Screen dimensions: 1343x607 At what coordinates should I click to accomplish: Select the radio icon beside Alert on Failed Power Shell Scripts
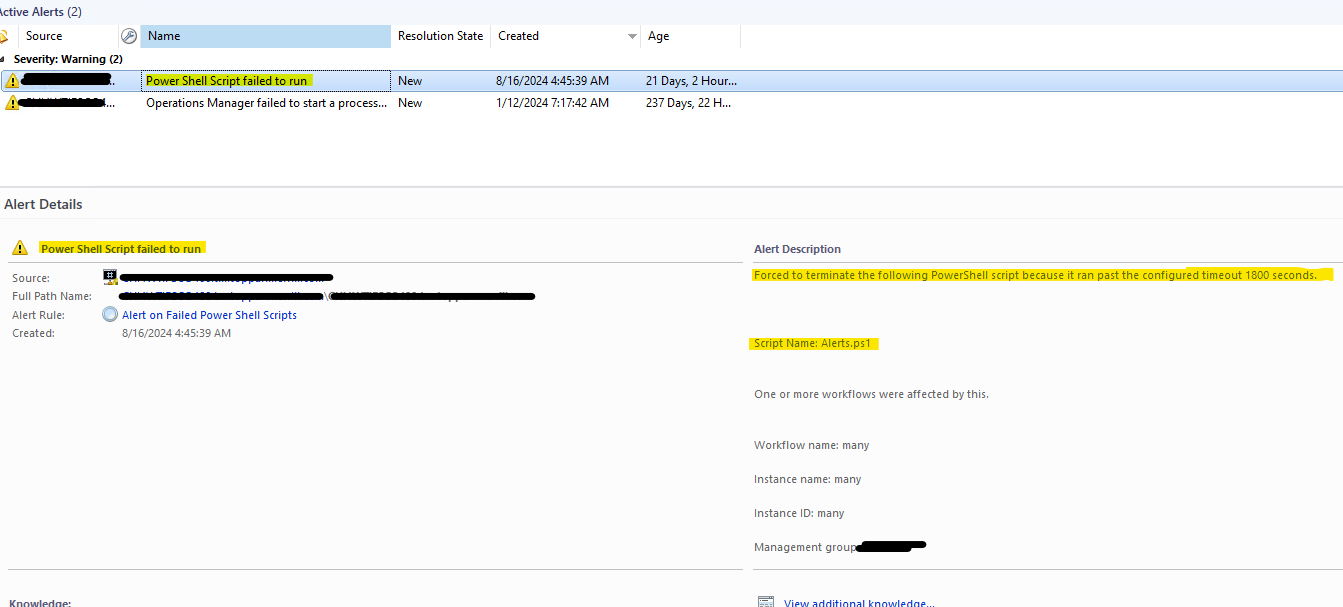(x=109, y=314)
